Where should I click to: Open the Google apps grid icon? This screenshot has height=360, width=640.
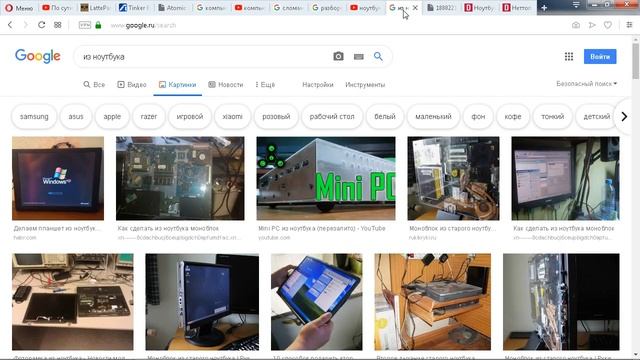[569, 57]
